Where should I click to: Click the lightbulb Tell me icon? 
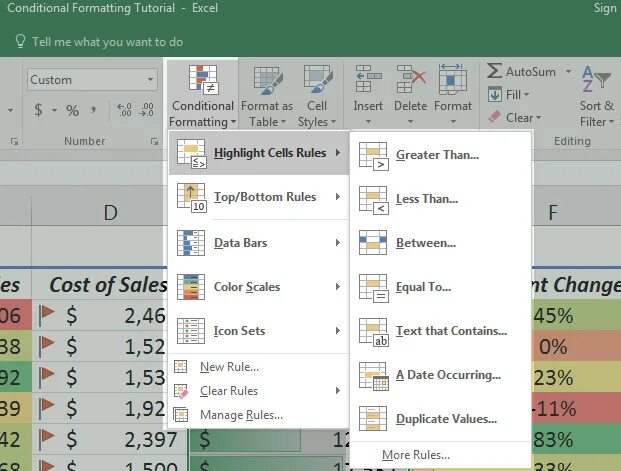(20, 41)
